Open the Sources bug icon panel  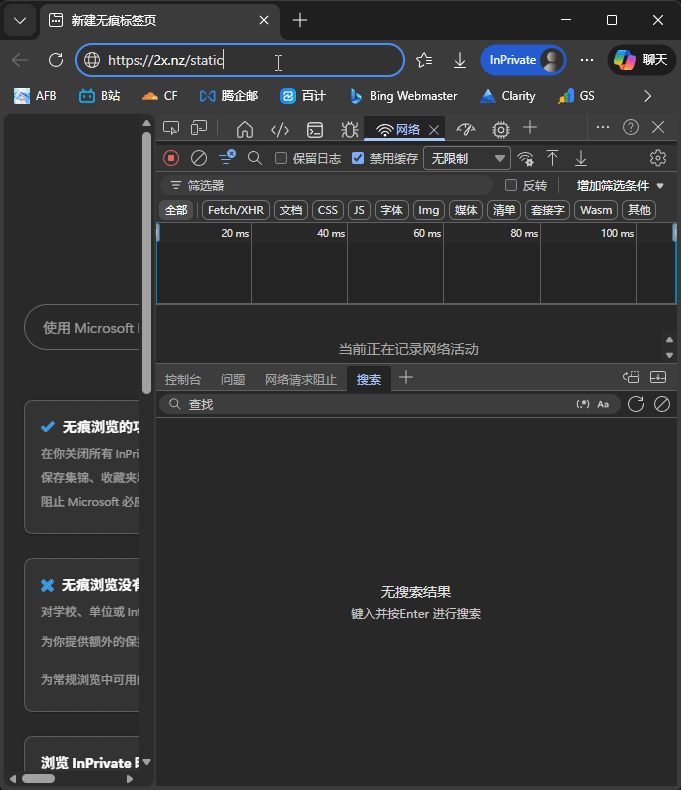tap(349, 129)
